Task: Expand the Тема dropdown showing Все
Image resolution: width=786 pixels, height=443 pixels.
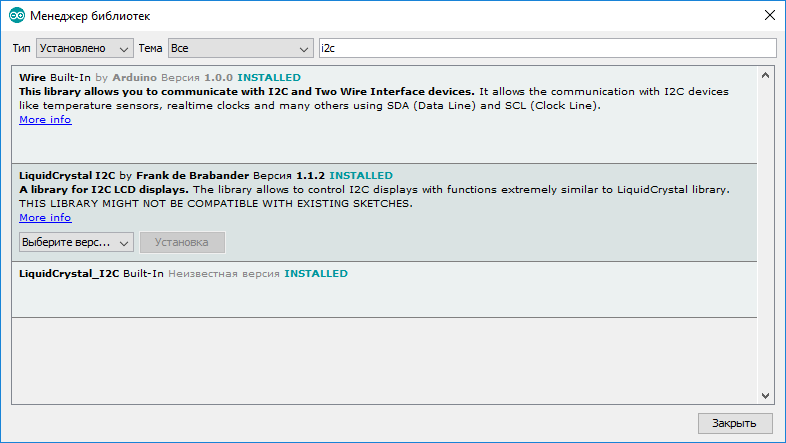Action: [240, 48]
